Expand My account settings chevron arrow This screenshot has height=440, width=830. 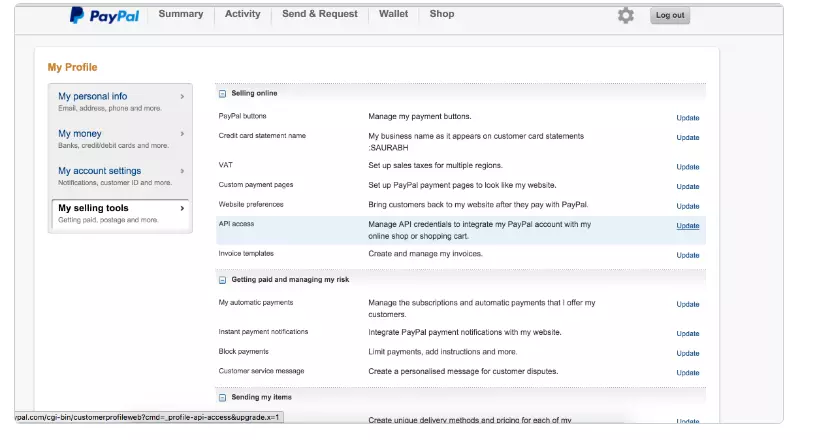[182, 171]
